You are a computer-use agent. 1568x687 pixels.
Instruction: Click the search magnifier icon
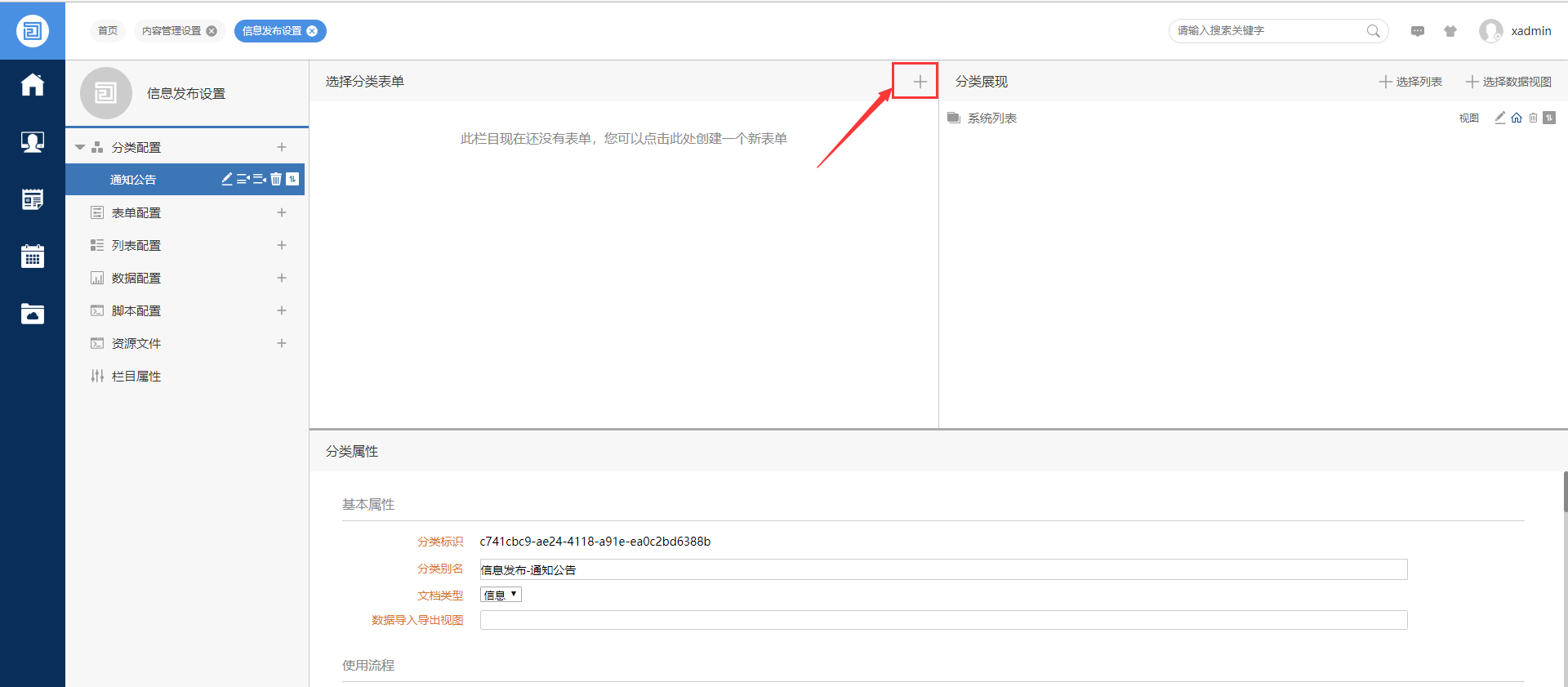tap(1373, 31)
